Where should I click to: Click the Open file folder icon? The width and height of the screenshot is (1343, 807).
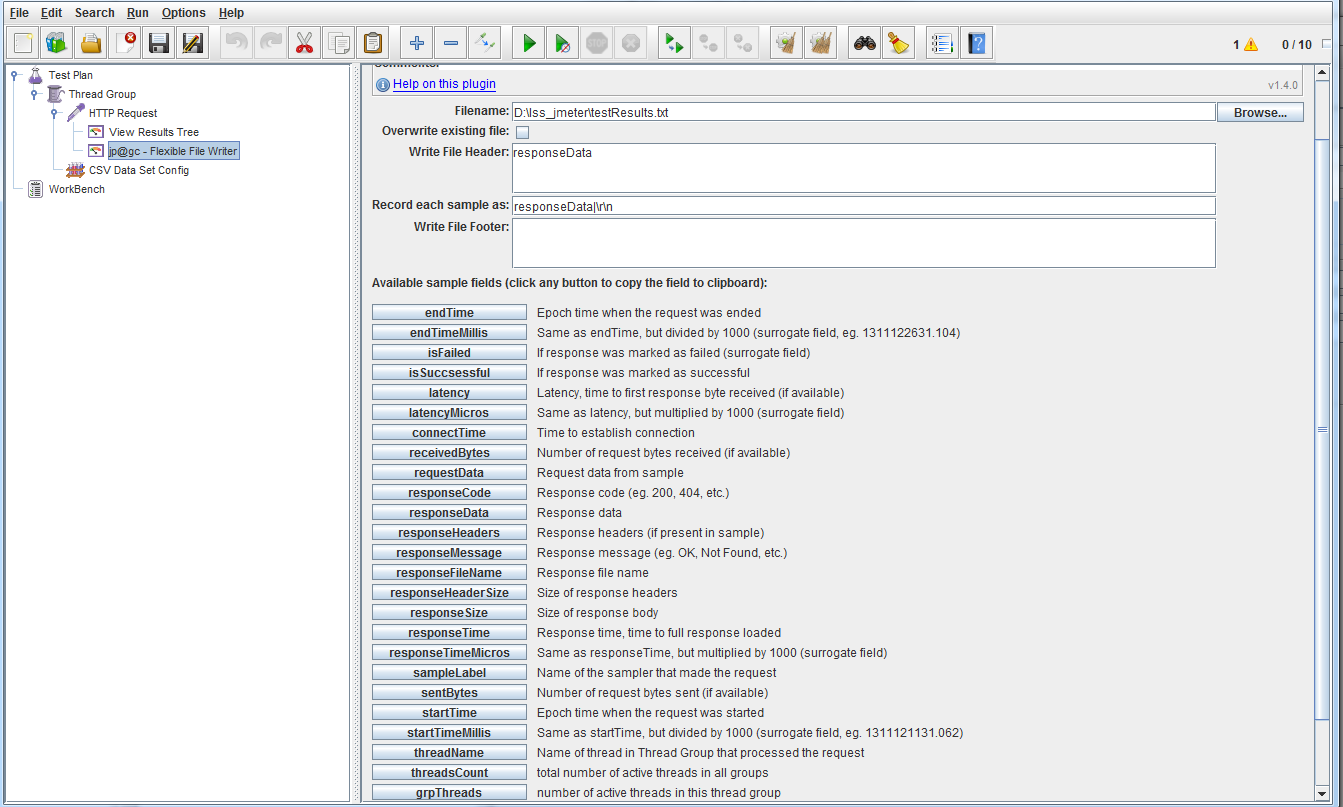coord(91,43)
